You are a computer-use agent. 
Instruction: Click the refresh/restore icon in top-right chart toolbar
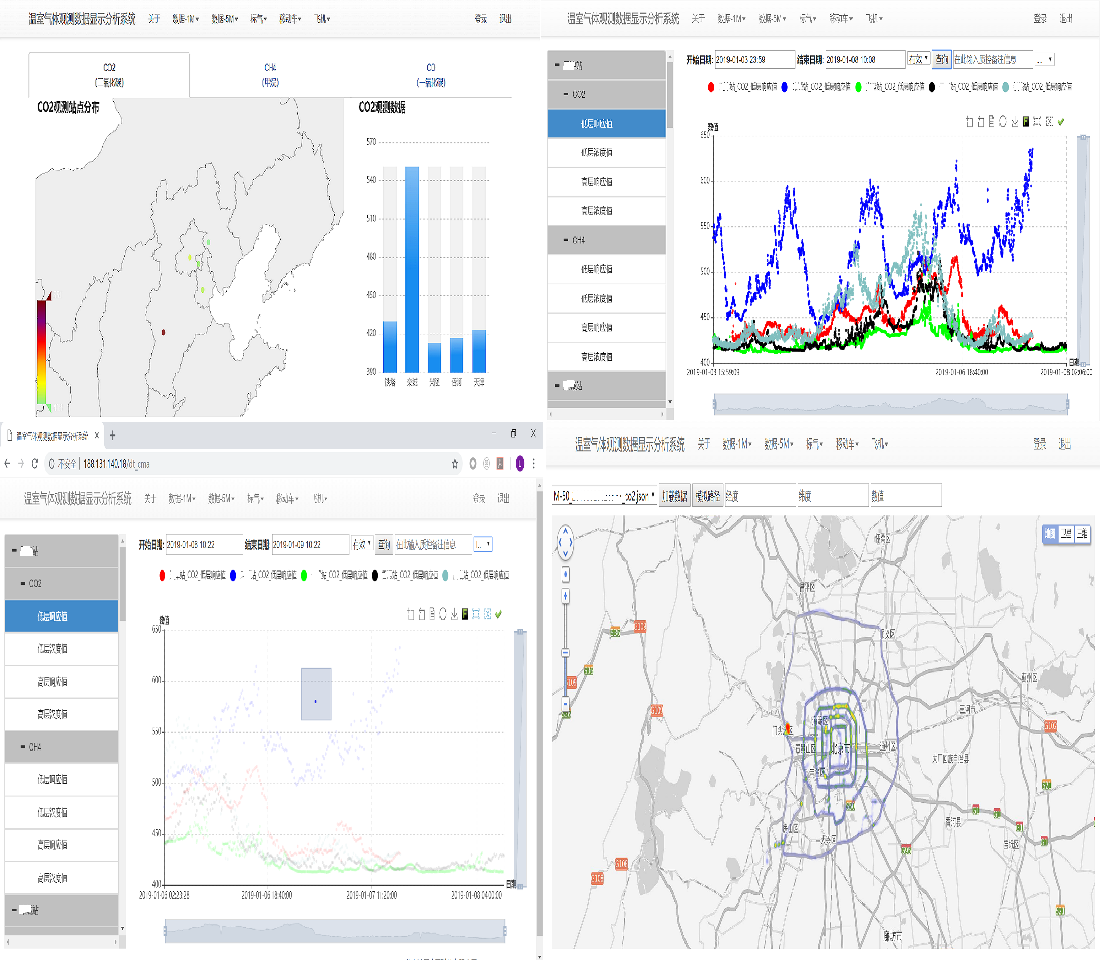pos(1003,122)
